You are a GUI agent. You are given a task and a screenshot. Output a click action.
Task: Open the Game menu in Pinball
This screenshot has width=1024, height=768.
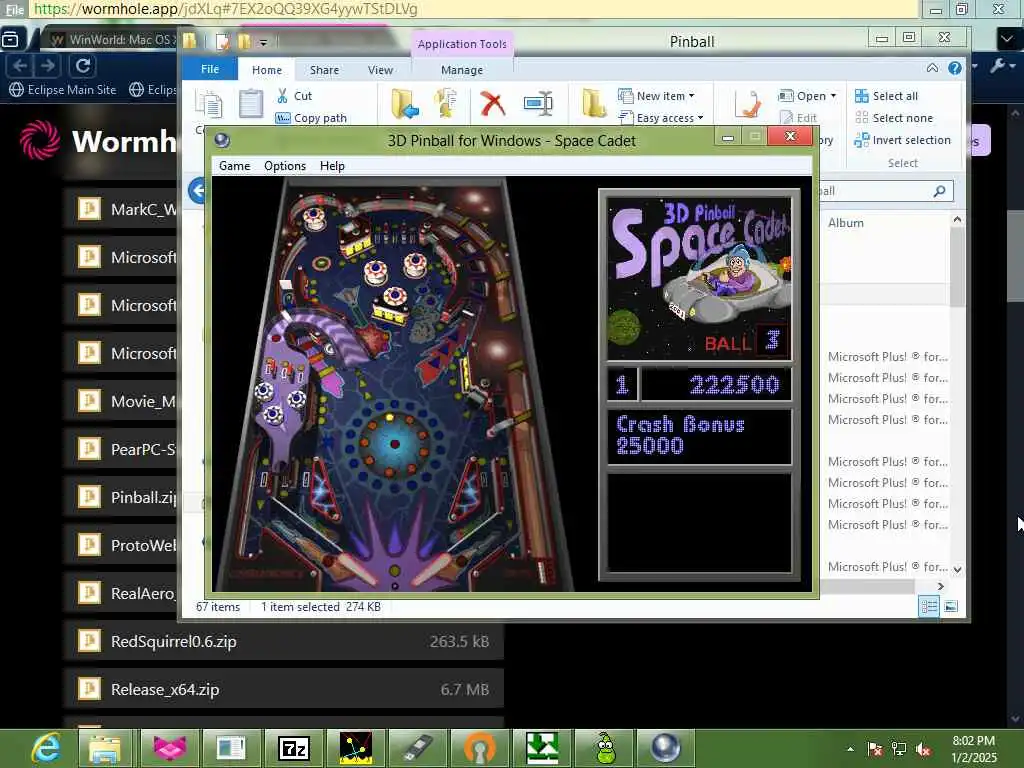[234, 166]
